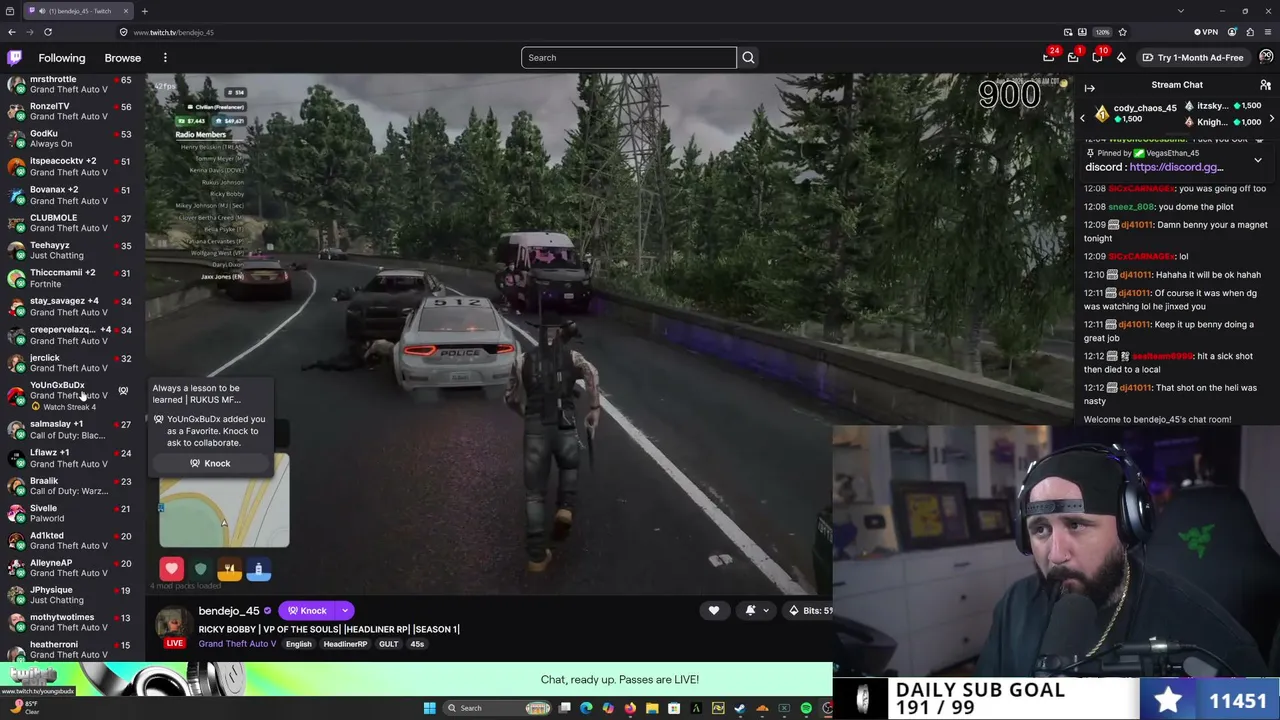Click the 45s tag
The image size is (1280, 720).
[417, 644]
